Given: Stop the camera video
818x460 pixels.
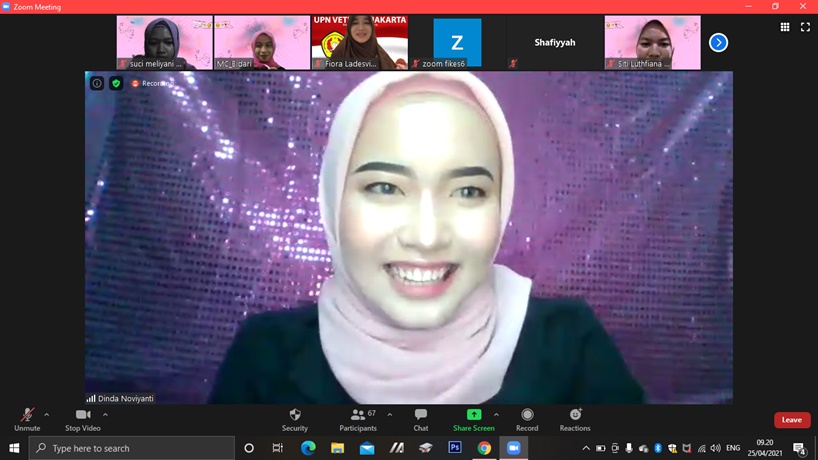Looking at the screenshot, I should [84, 419].
